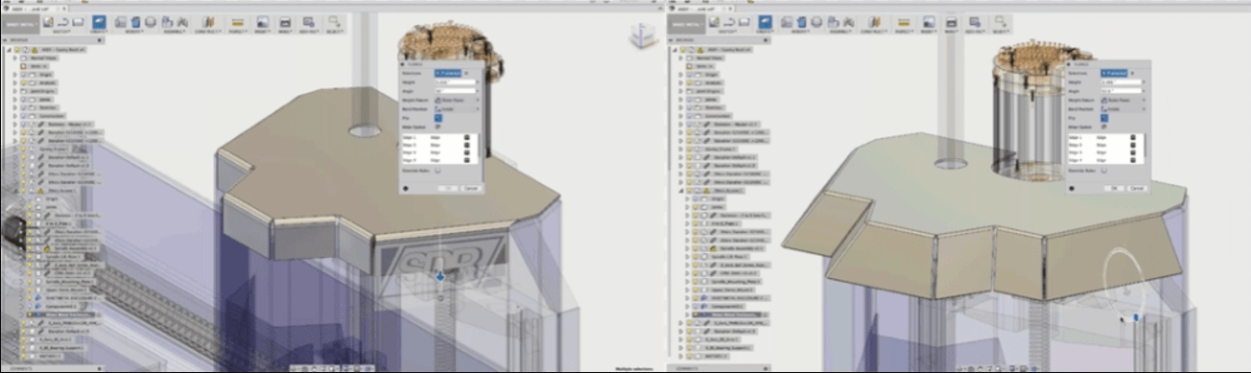Click MAKE 3D print icon in right window
1251x373 pixels.
(951, 22)
